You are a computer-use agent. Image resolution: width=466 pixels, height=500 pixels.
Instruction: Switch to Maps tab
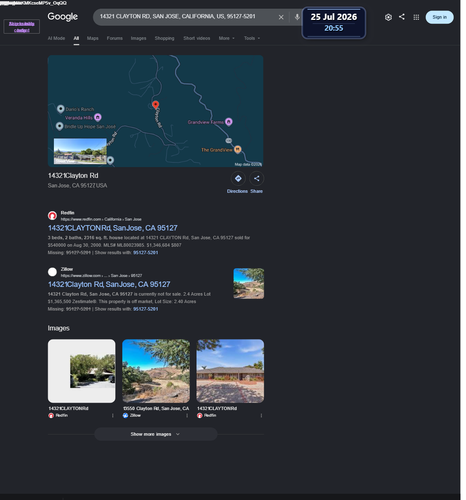[93, 39]
